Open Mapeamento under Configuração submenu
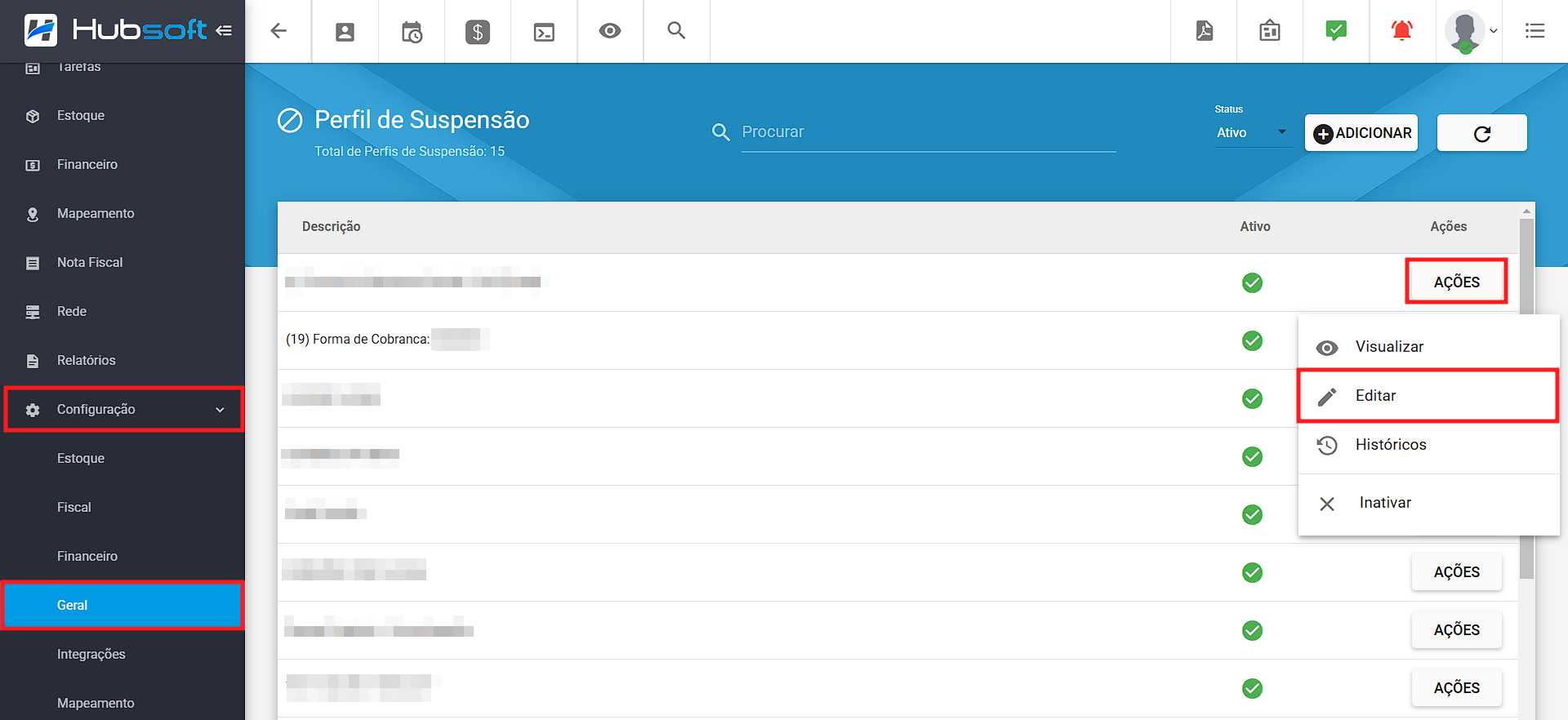 pyautogui.click(x=122, y=703)
